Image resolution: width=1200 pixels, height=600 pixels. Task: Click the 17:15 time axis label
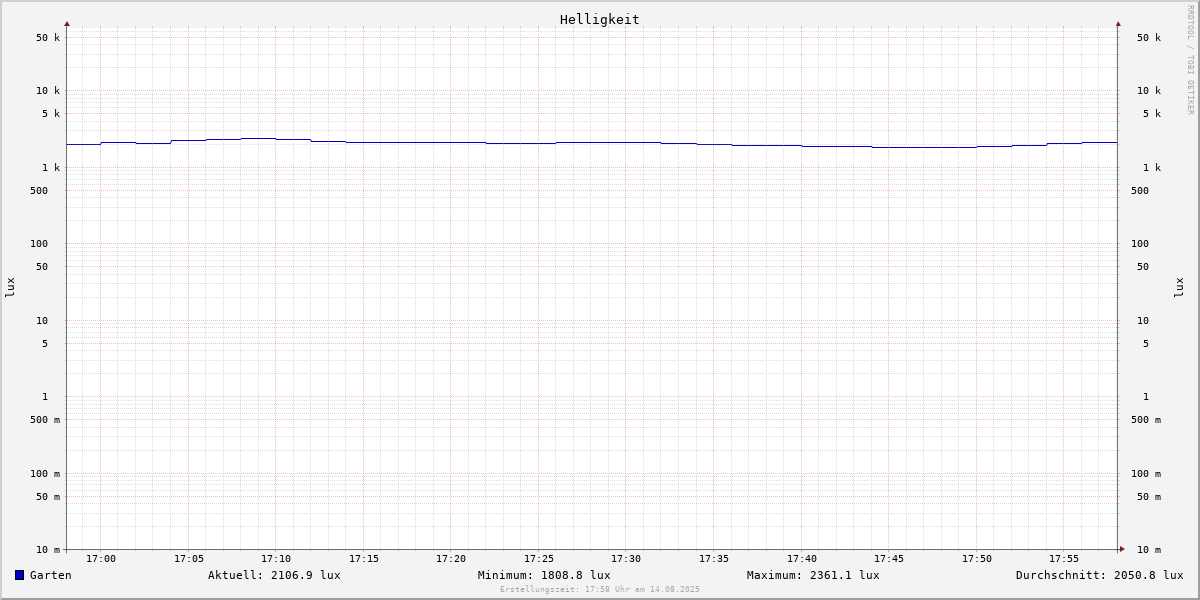click(364, 559)
